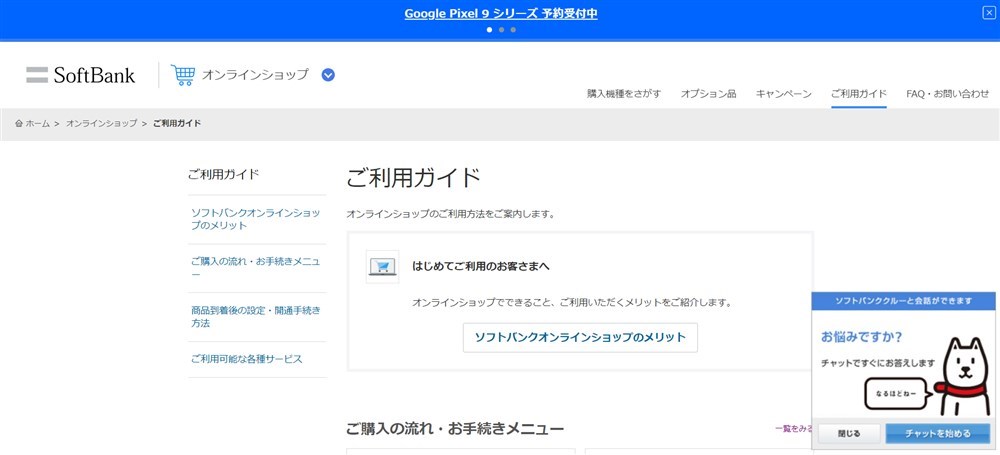Go to ホーム breadcrumb link

click(x=37, y=124)
